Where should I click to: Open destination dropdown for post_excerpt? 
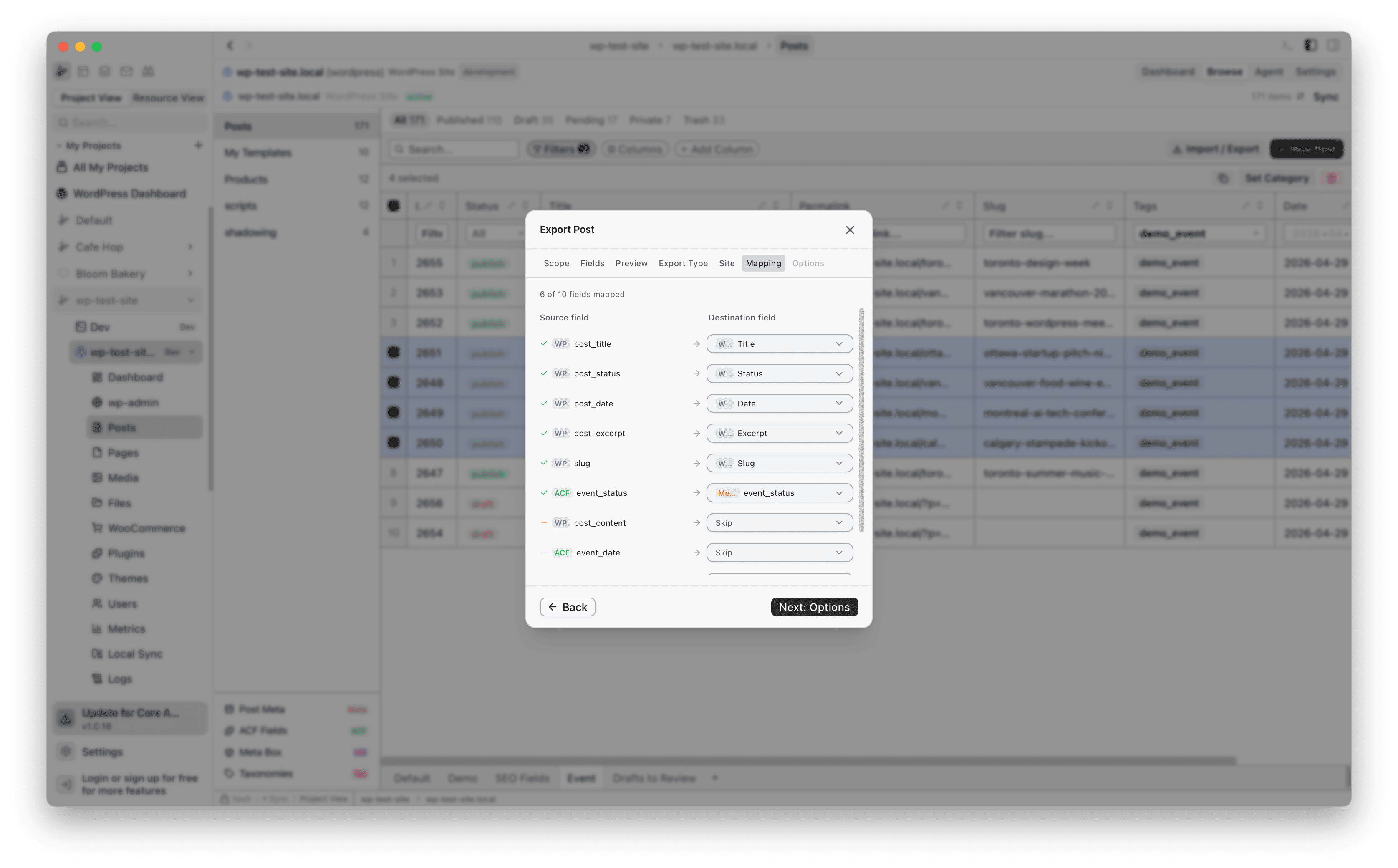779,434
